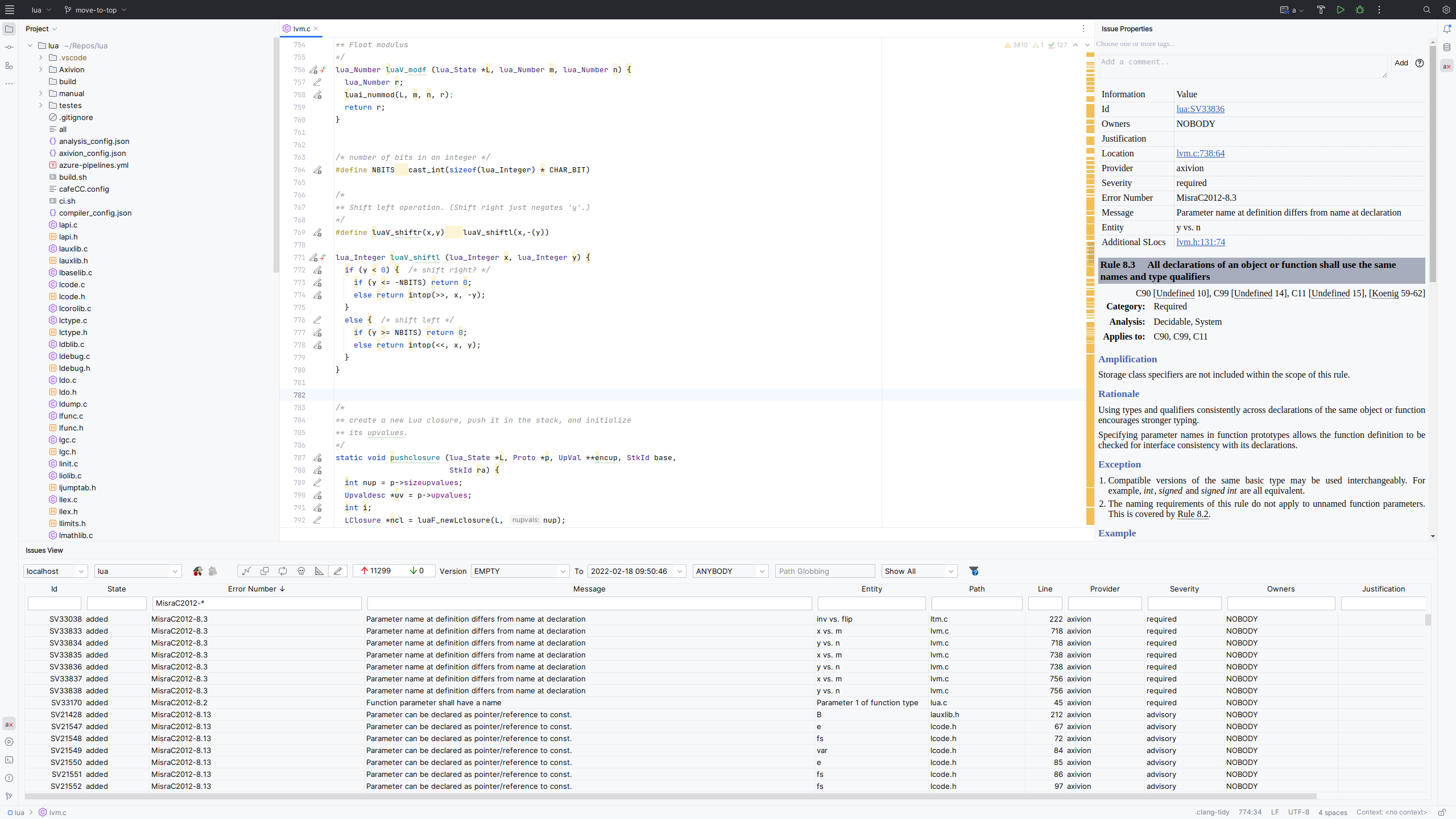
Task: Click the Add comment button
Action: click(1401, 63)
